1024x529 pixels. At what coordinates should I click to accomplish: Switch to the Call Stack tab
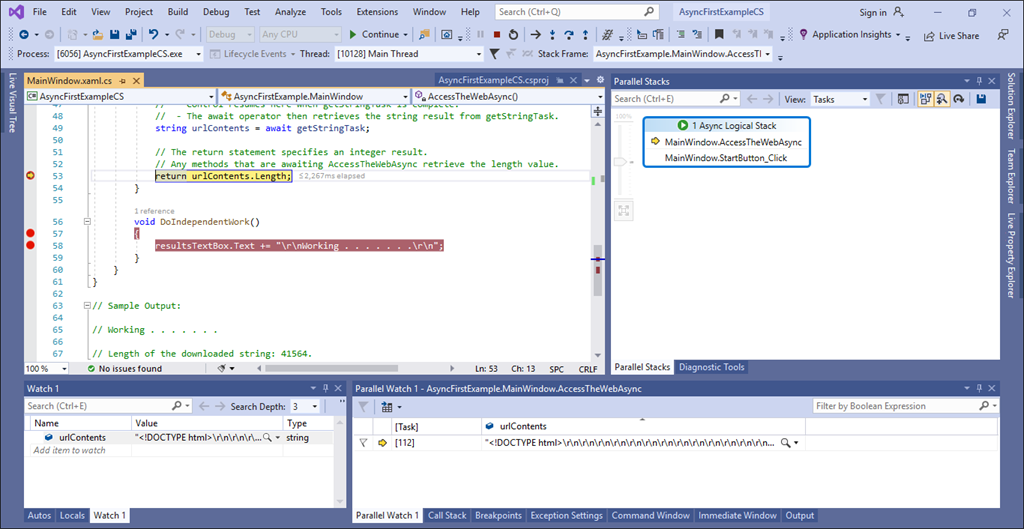[447, 516]
